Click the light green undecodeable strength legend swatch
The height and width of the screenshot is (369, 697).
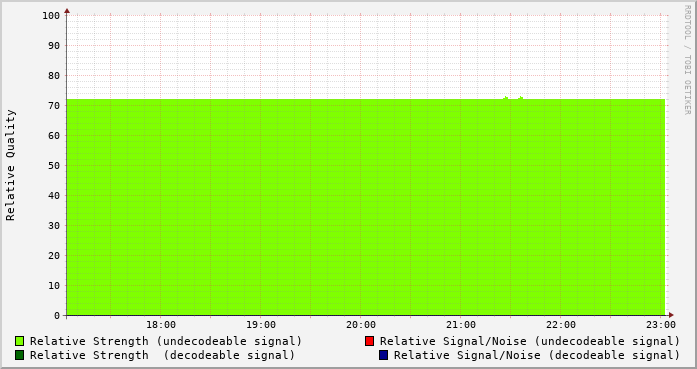coord(20,341)
